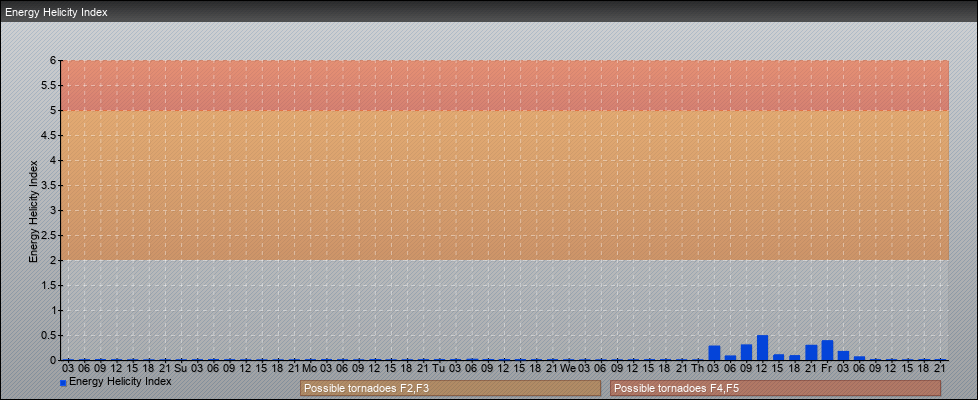Click the Y-axis value 6

point(54,61)
